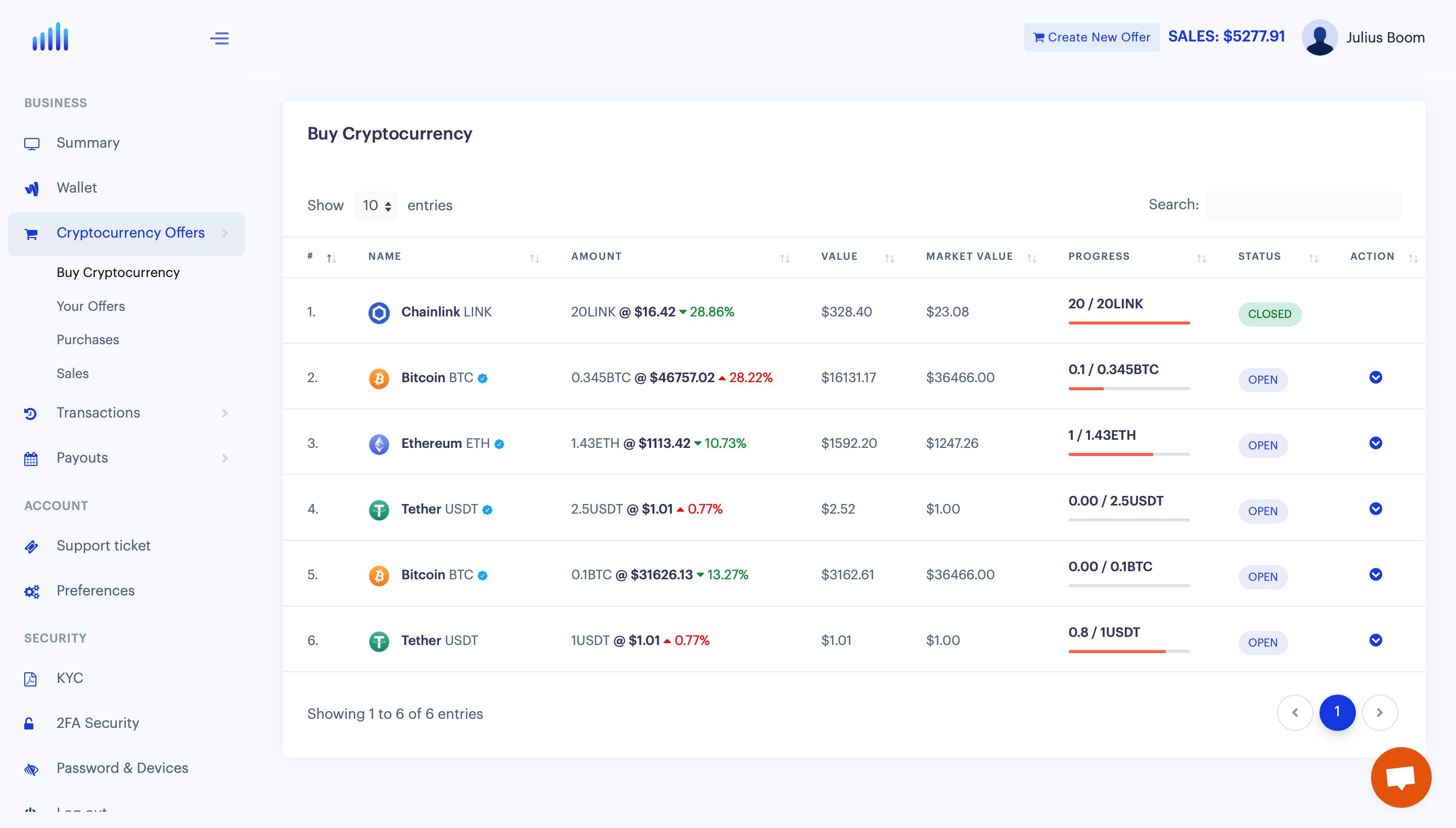This screenshot has height=828, width=1456.
Task: Open action dropdown for Bitcoin 0.345BTC offer
Action: 1375,378
